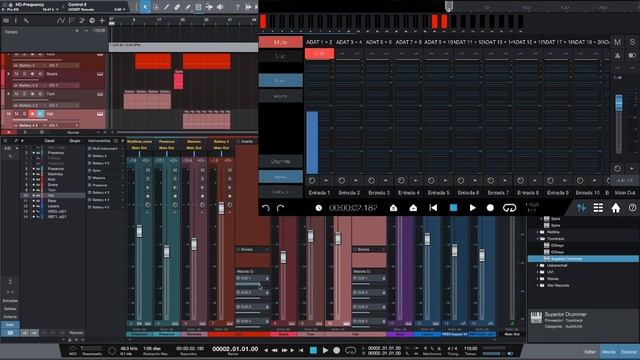The height and width of the screenshot is (360, 640).
Task: Click record circle in remote transport
Action: (x=490, y=208)
